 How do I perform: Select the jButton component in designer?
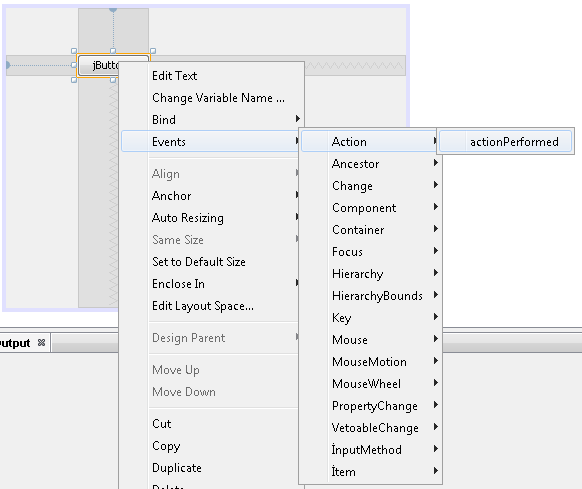[99, 65]
